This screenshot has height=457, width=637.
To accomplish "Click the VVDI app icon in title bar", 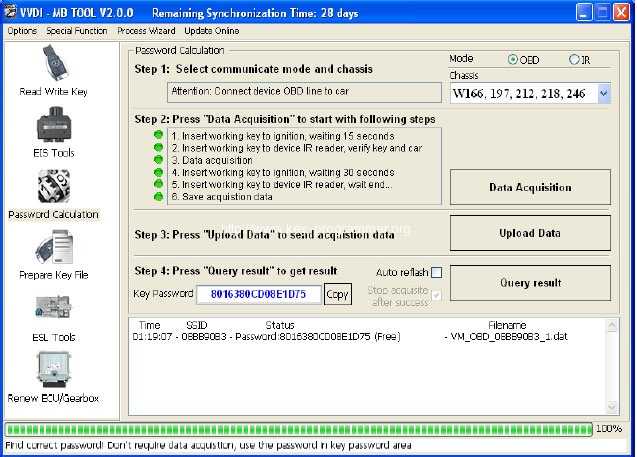I will point(13,13).
